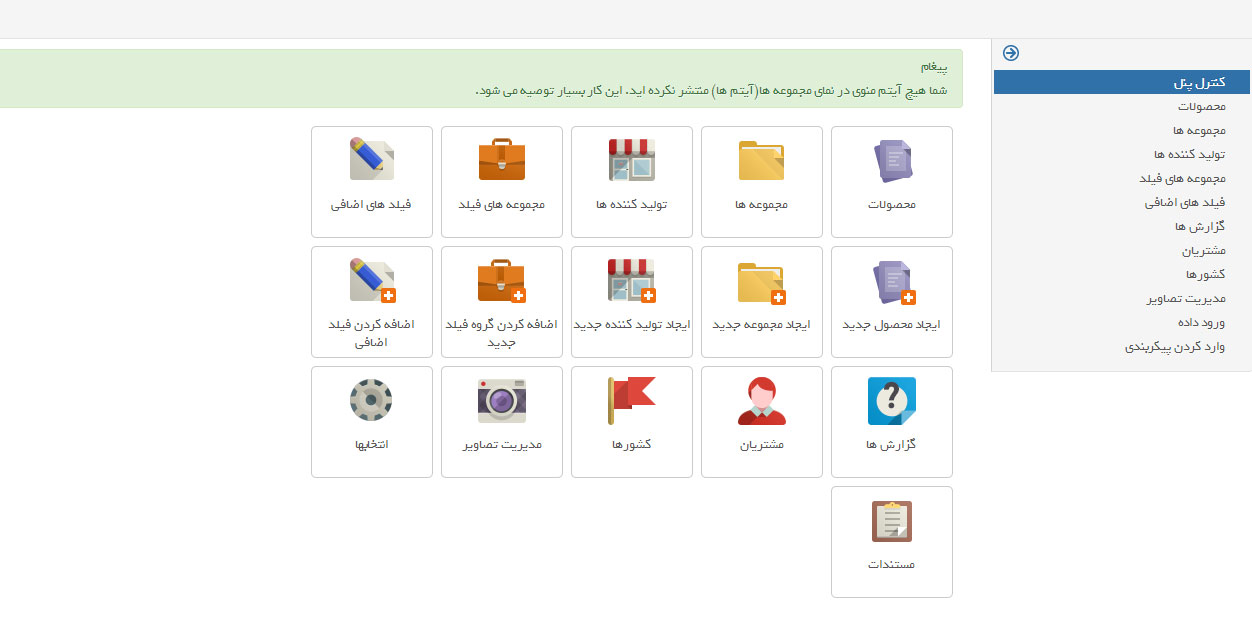The width and height of the screenshot is (1252, 623).
Task: Open the مشتریان person icon tile
Action: coord(762,421)
